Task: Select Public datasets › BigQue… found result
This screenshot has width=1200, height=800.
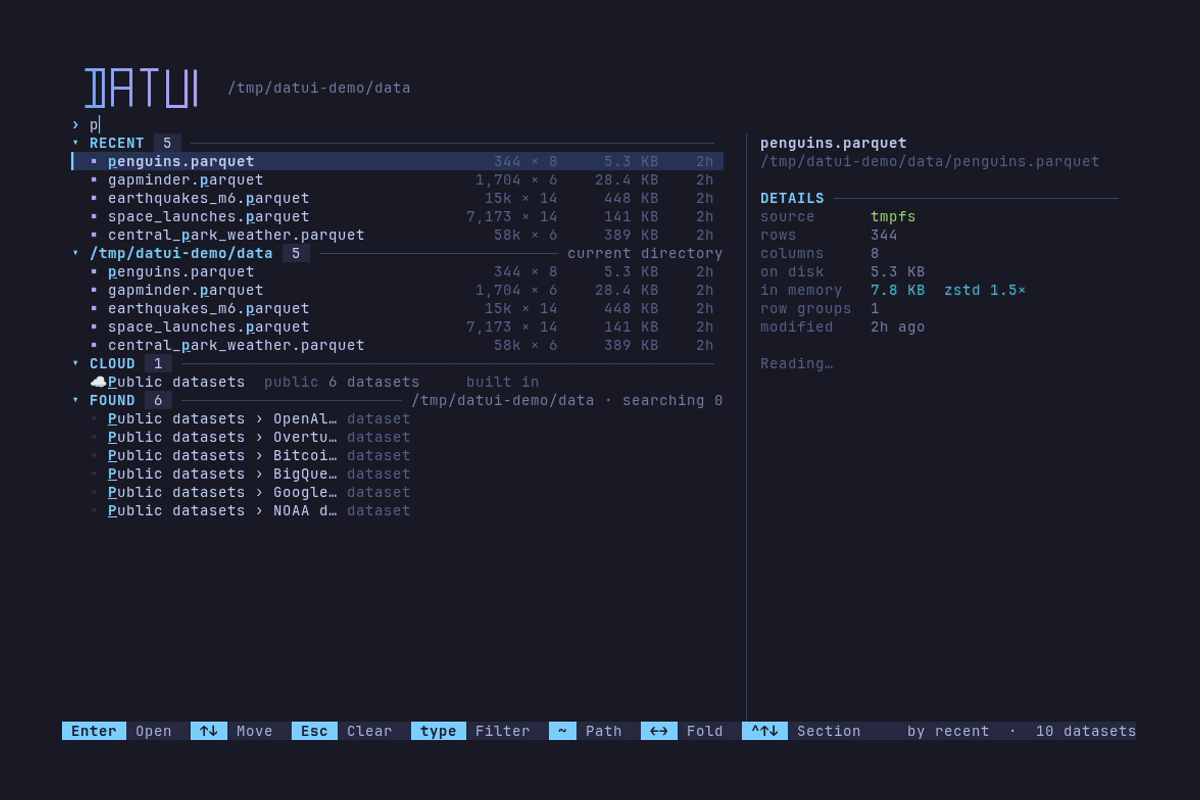Action: [397, 473]
